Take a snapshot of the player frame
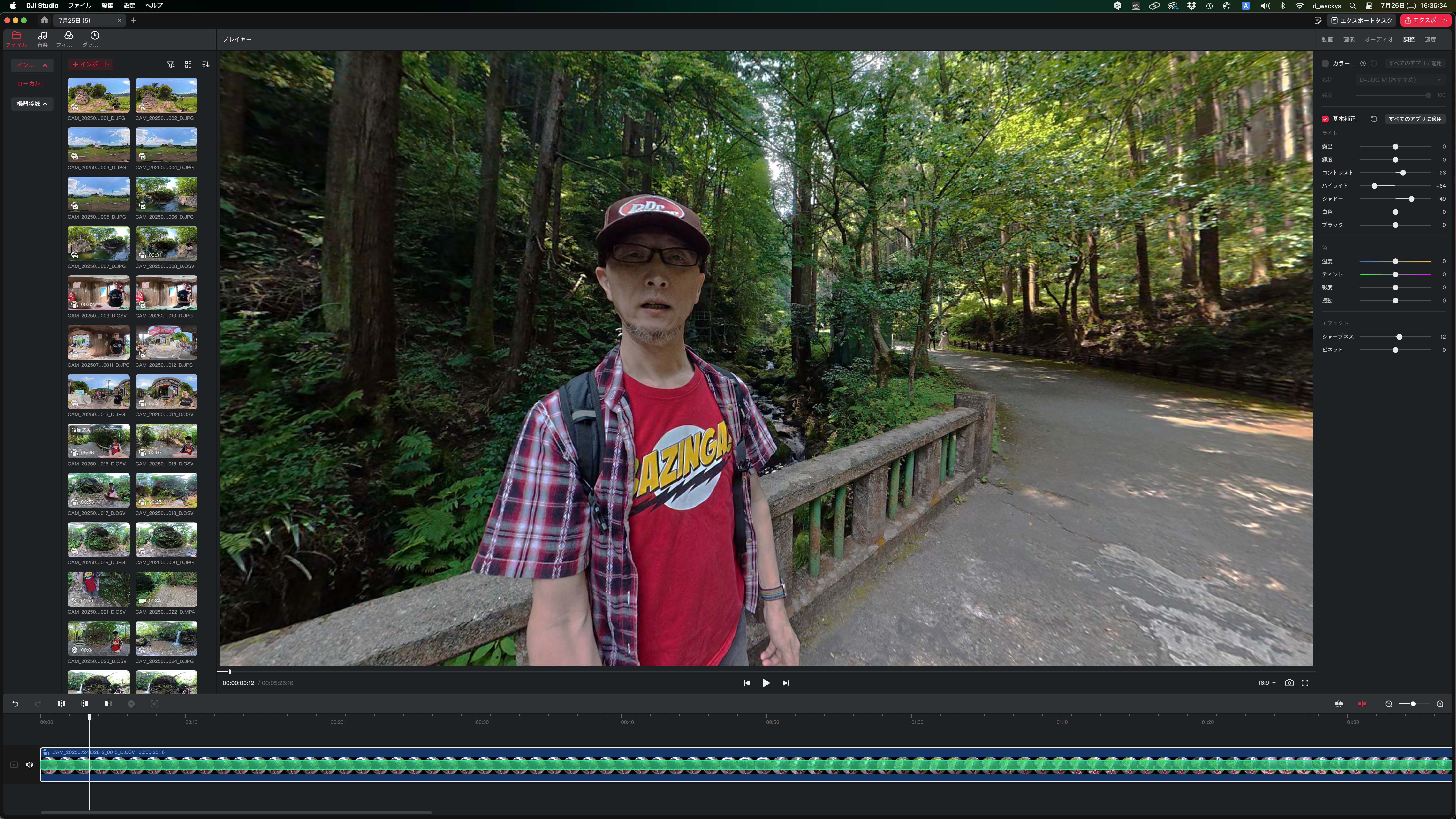 1289,683
